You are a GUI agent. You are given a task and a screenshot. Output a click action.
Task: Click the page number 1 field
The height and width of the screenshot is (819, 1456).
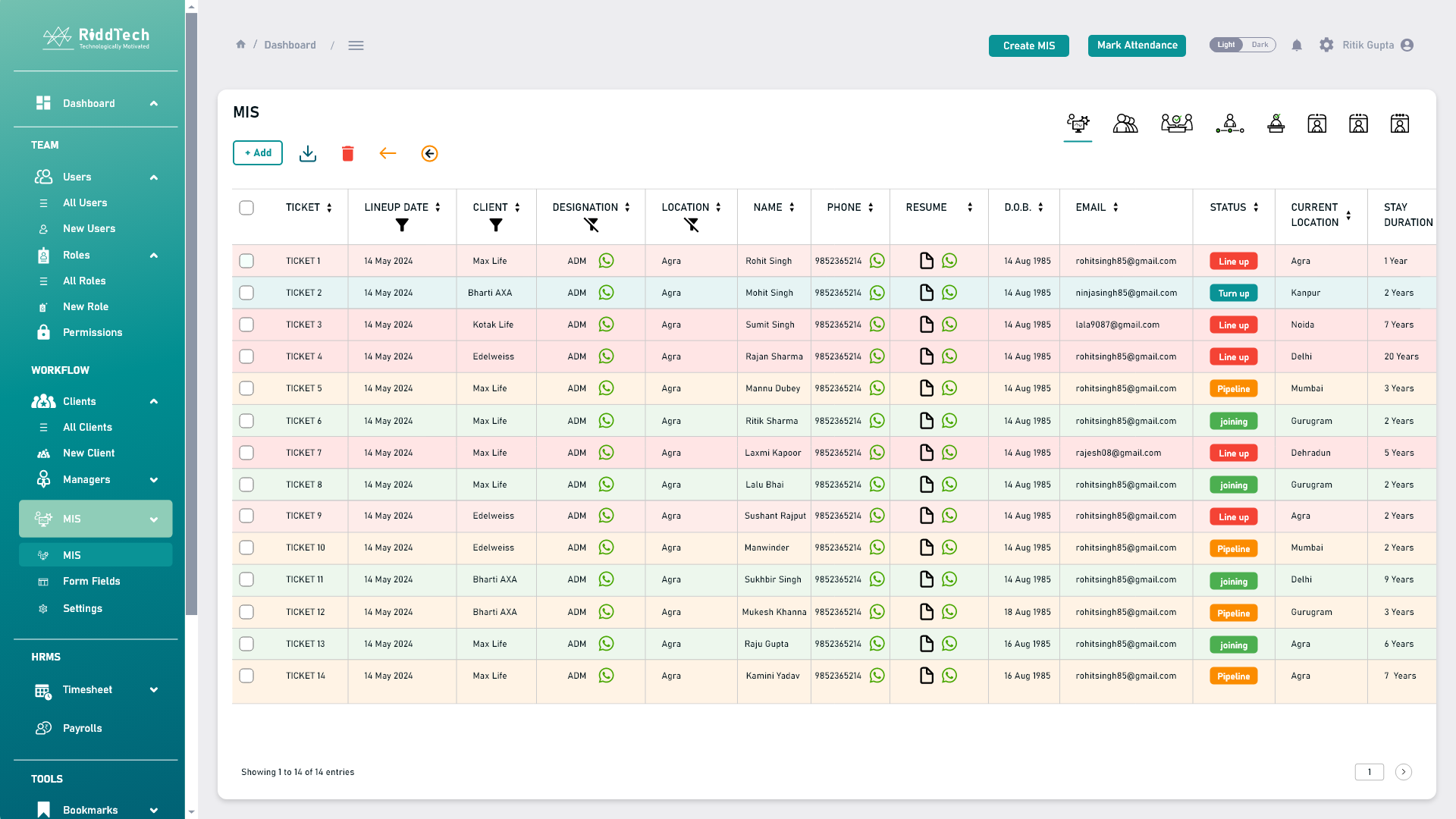1370,772
